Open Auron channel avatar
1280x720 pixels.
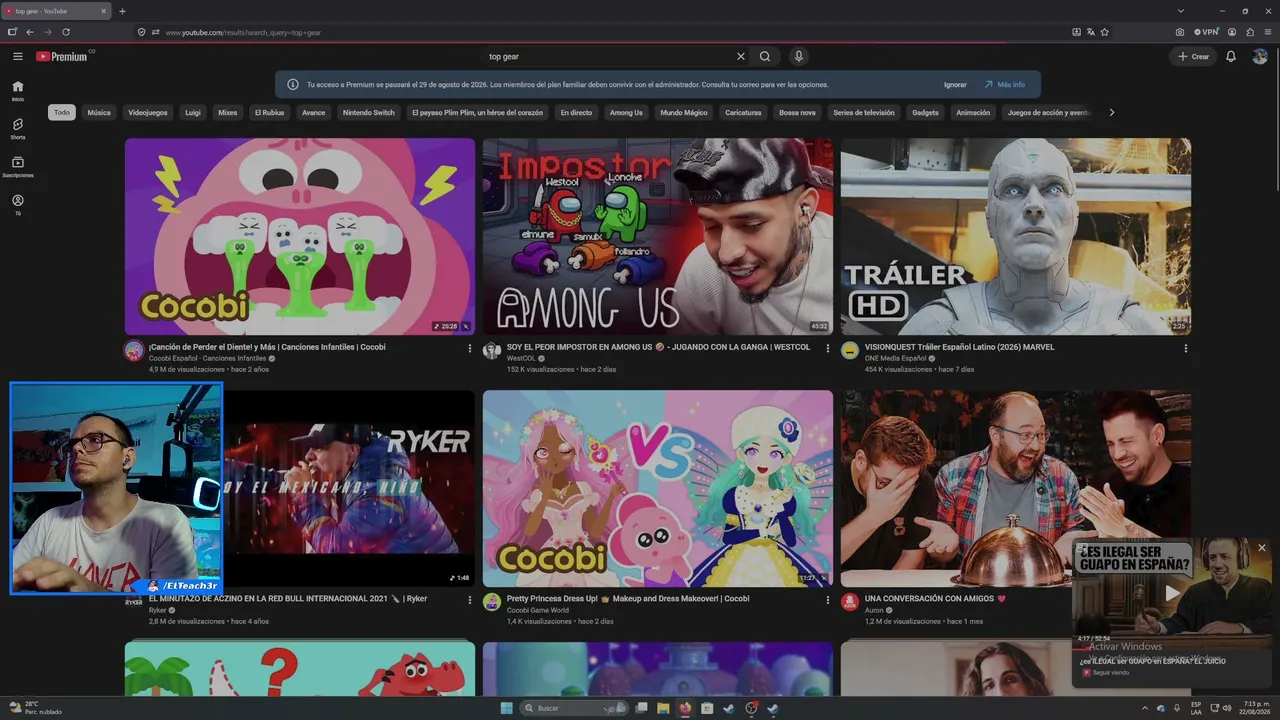(x=850, y=602)
